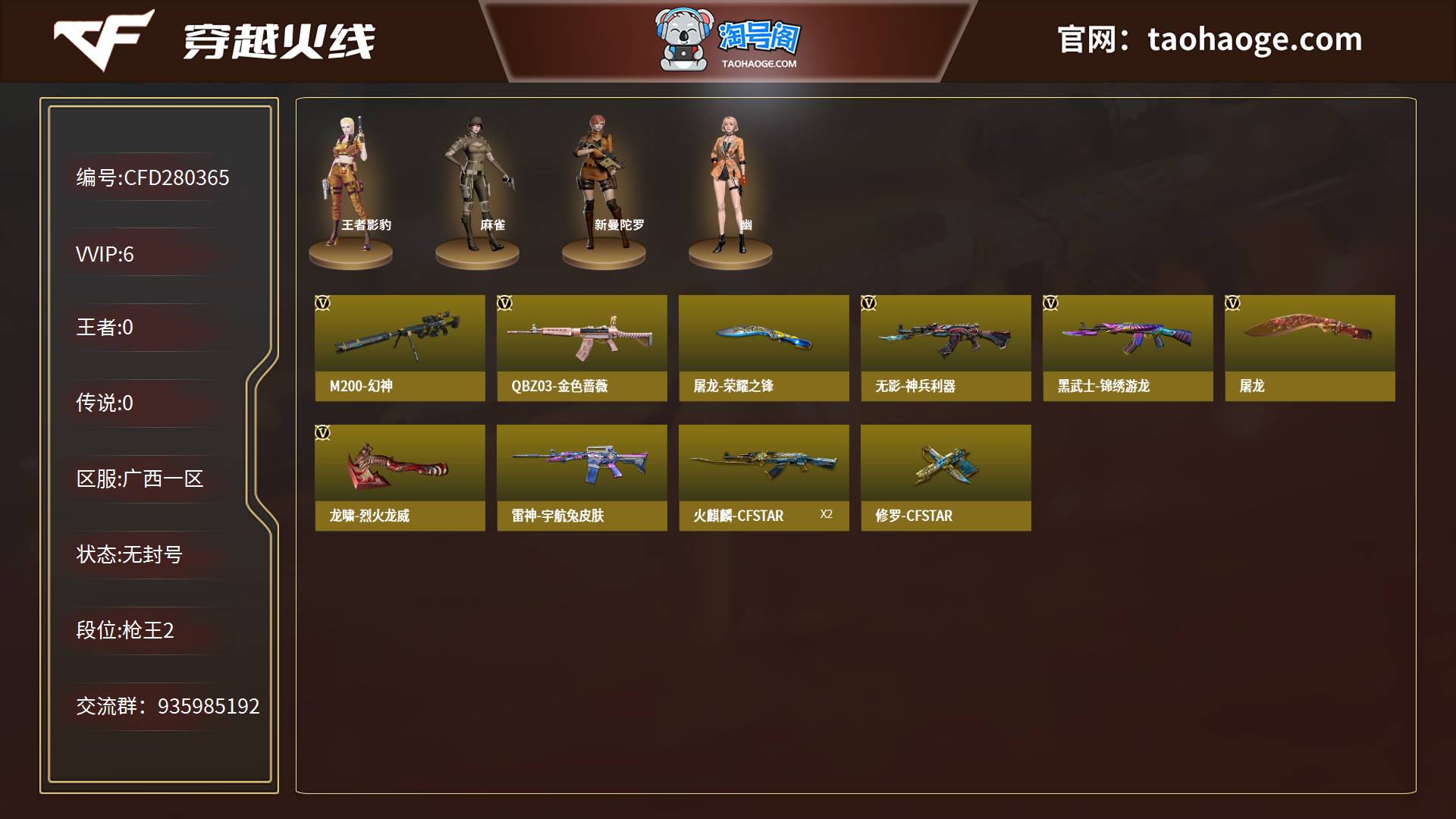Click the V badge on M200-幻神

(323, 303)
